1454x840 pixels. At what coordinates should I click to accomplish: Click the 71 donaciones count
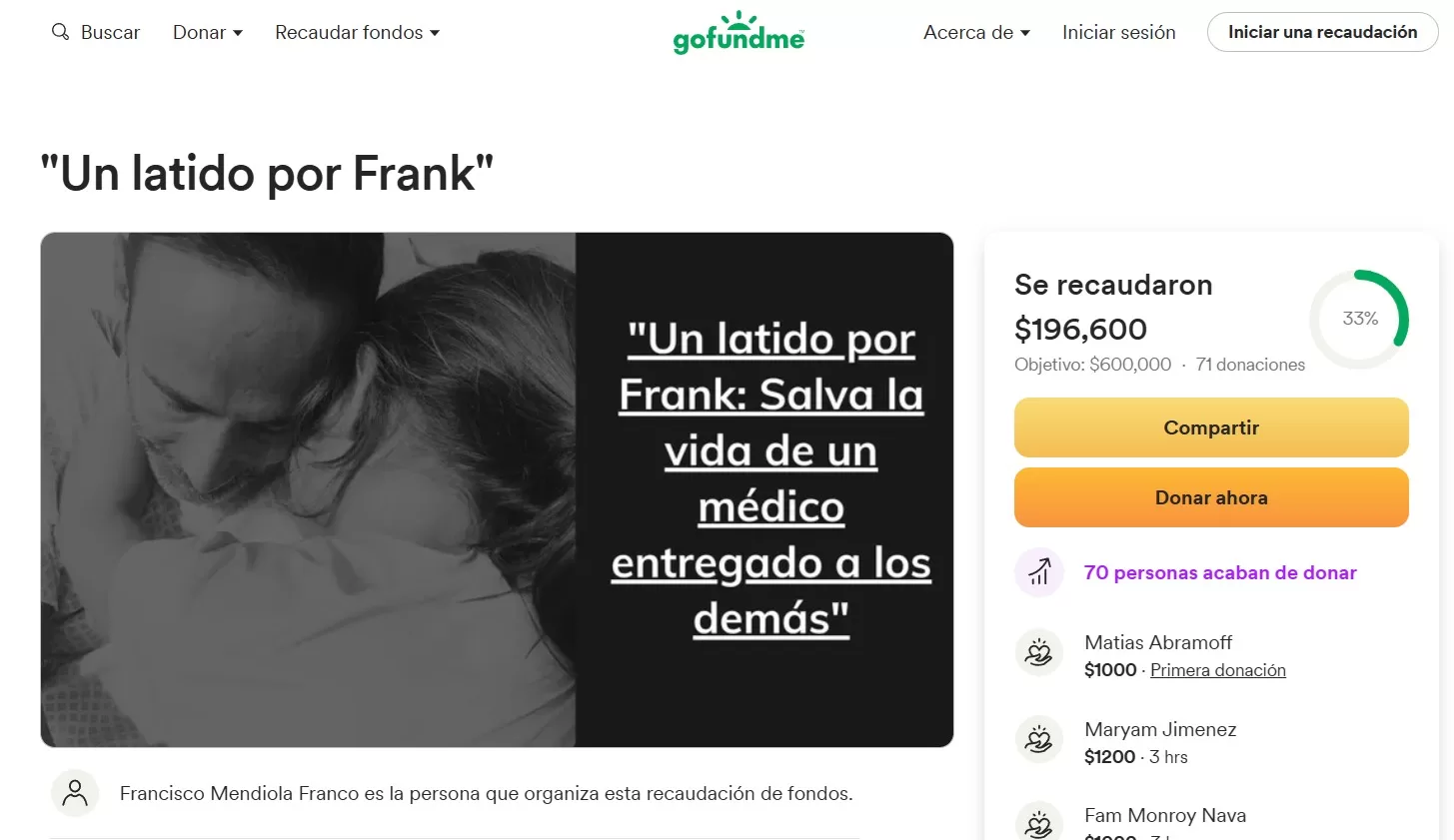click(x=1250, y=365)
